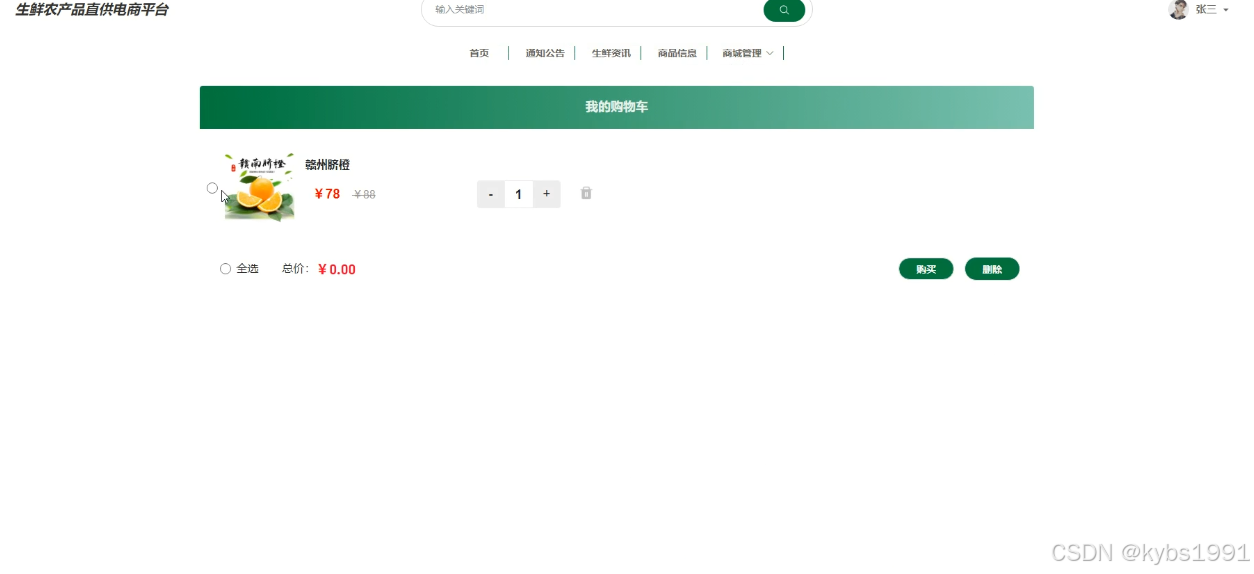Expand the 商城管理 menu chevron

[769, 53]
